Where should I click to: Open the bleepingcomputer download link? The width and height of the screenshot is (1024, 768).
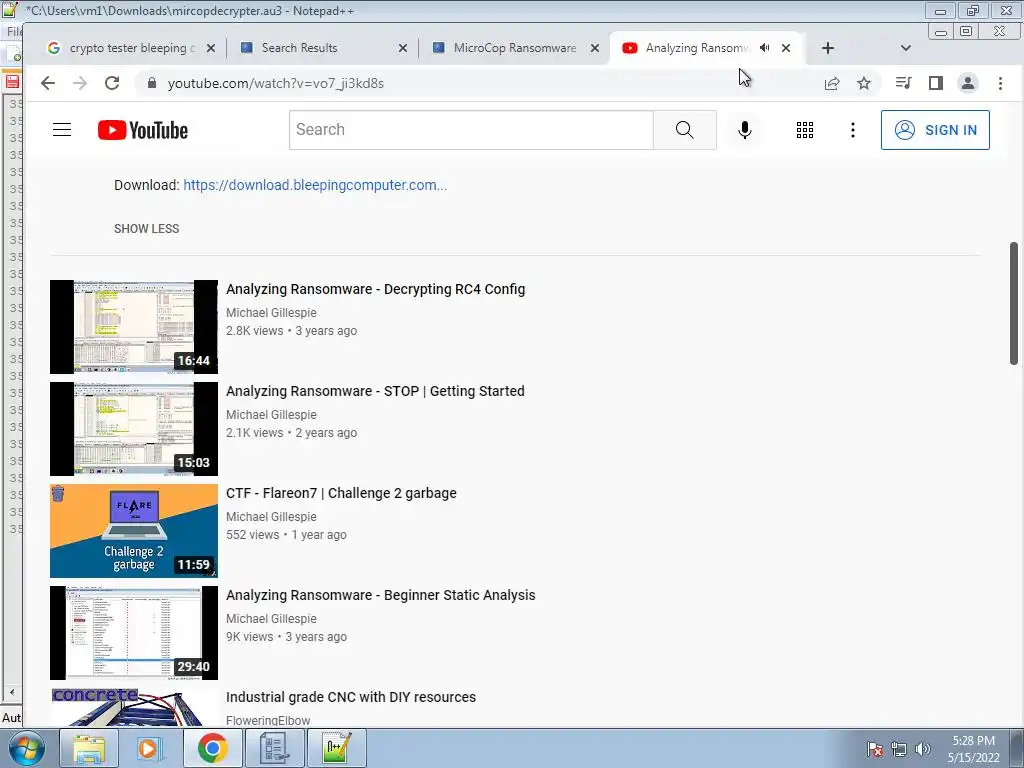[x=315, y=185]
